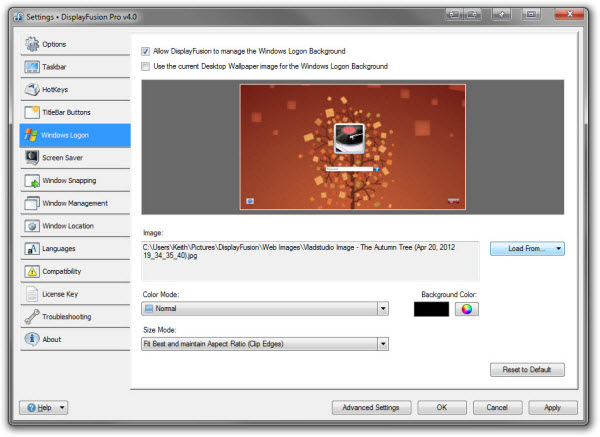Click the Troubleshooting wrench icon
The width and height of the screenshot is (600, 437).
click(x=32, y=316)
